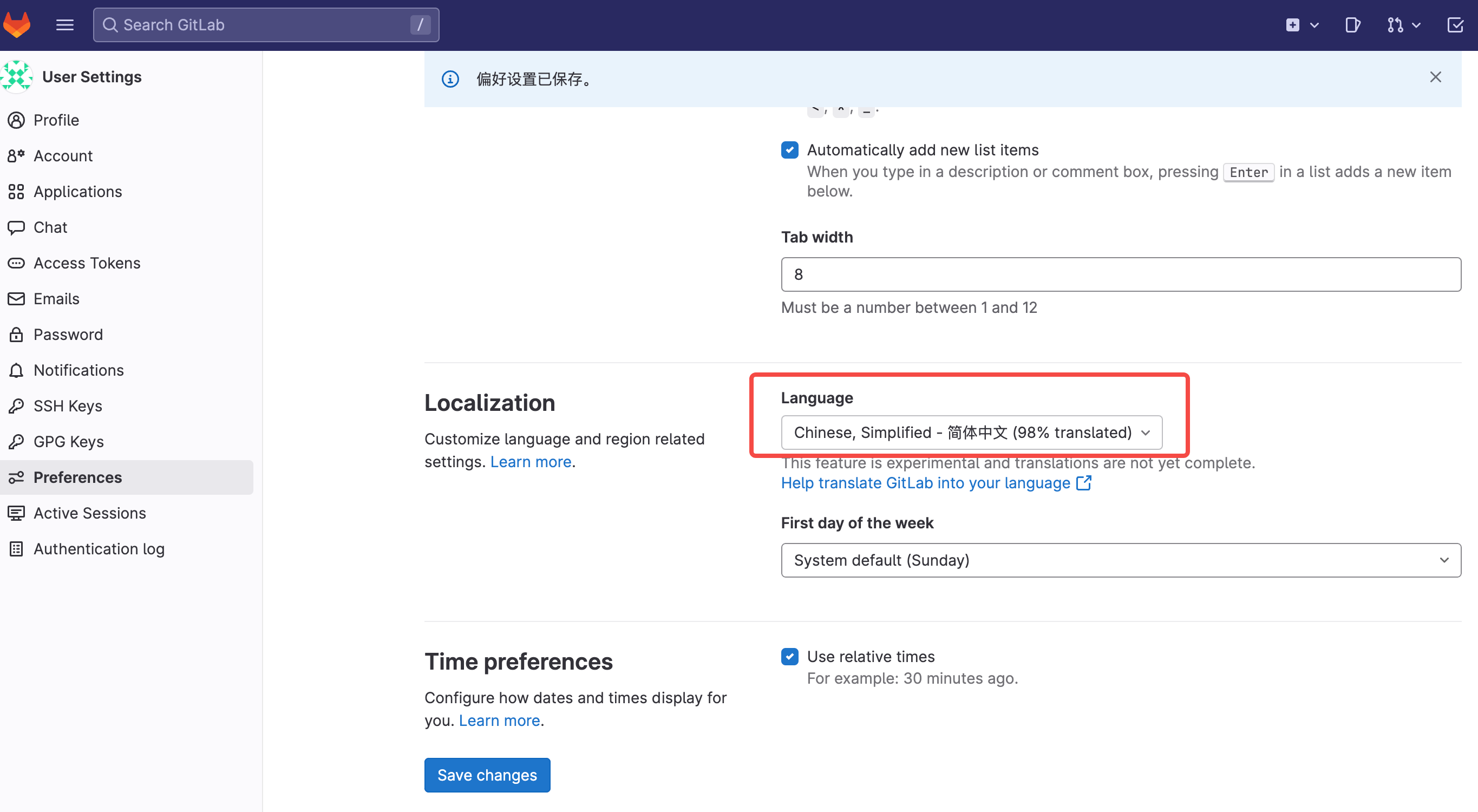Click the Tab width input field
1478x812 pixels.
[x=1119, y=275]
